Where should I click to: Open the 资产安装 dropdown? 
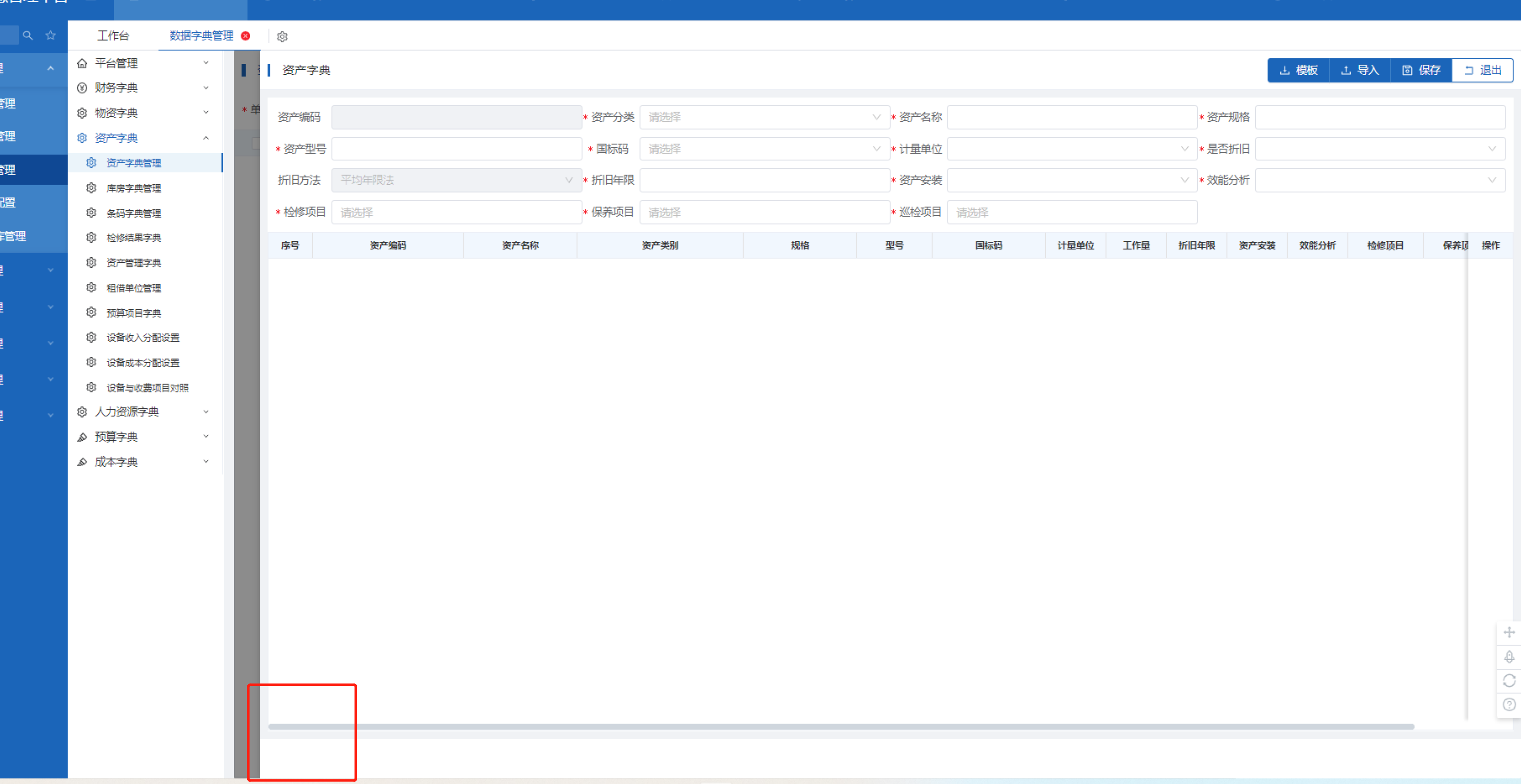(x=1072, y=180)
